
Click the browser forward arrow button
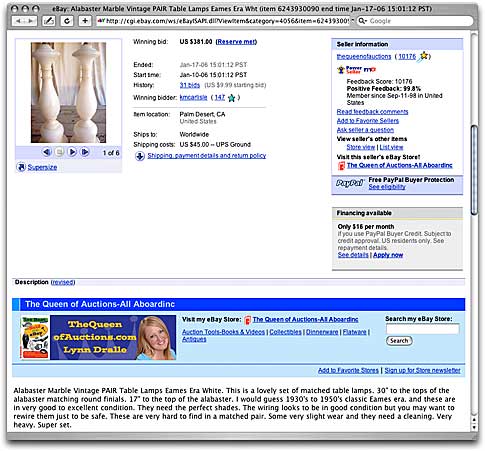pos(30,21)
